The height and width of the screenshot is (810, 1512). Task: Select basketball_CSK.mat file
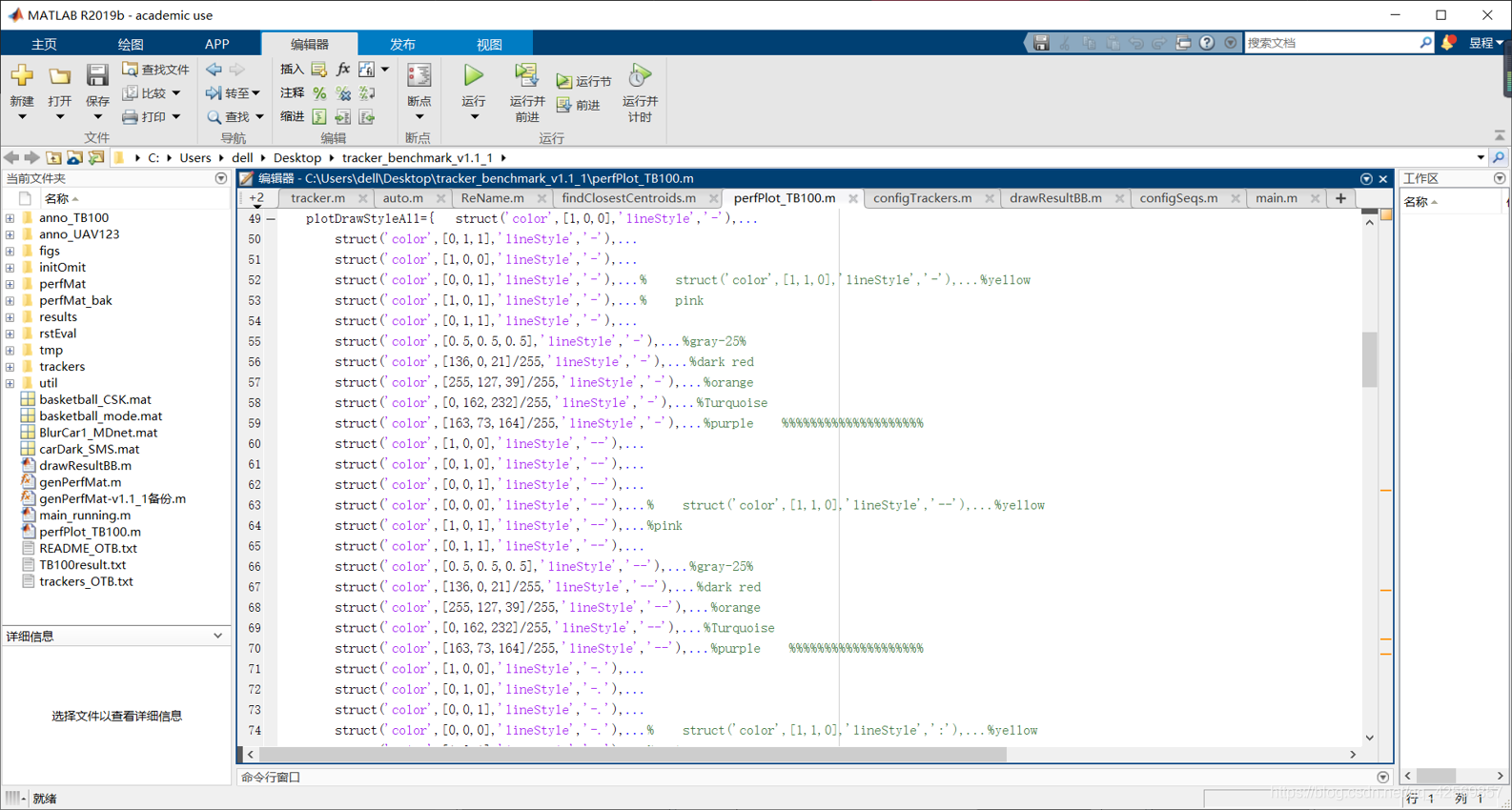tap(94, 400)
